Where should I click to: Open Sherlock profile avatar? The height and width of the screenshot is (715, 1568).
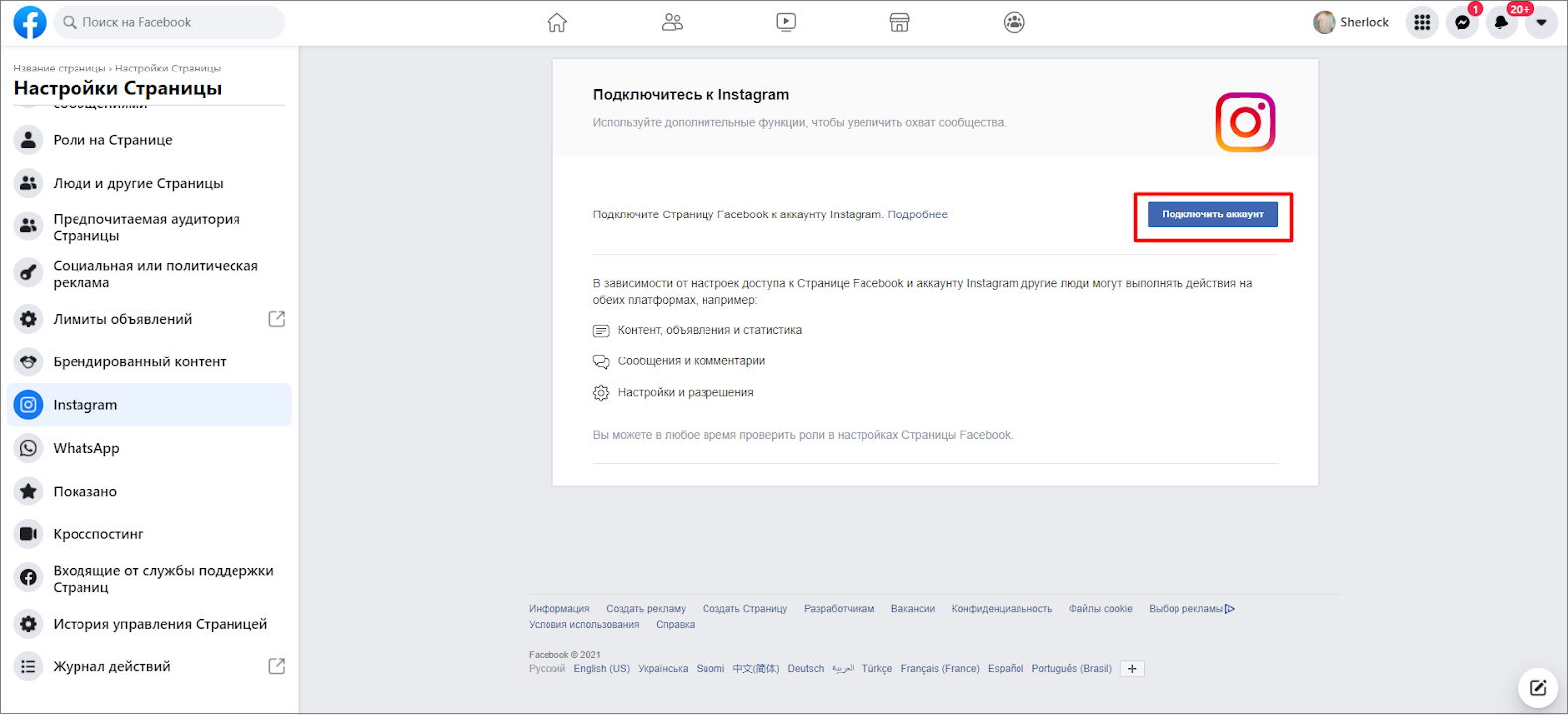1325,22
